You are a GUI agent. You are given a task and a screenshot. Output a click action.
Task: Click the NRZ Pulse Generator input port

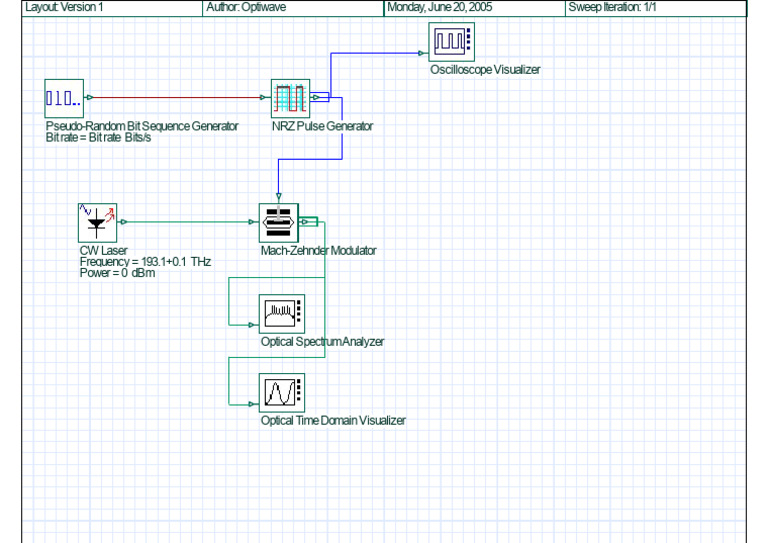pyautogui.click(x=264, y=97)
